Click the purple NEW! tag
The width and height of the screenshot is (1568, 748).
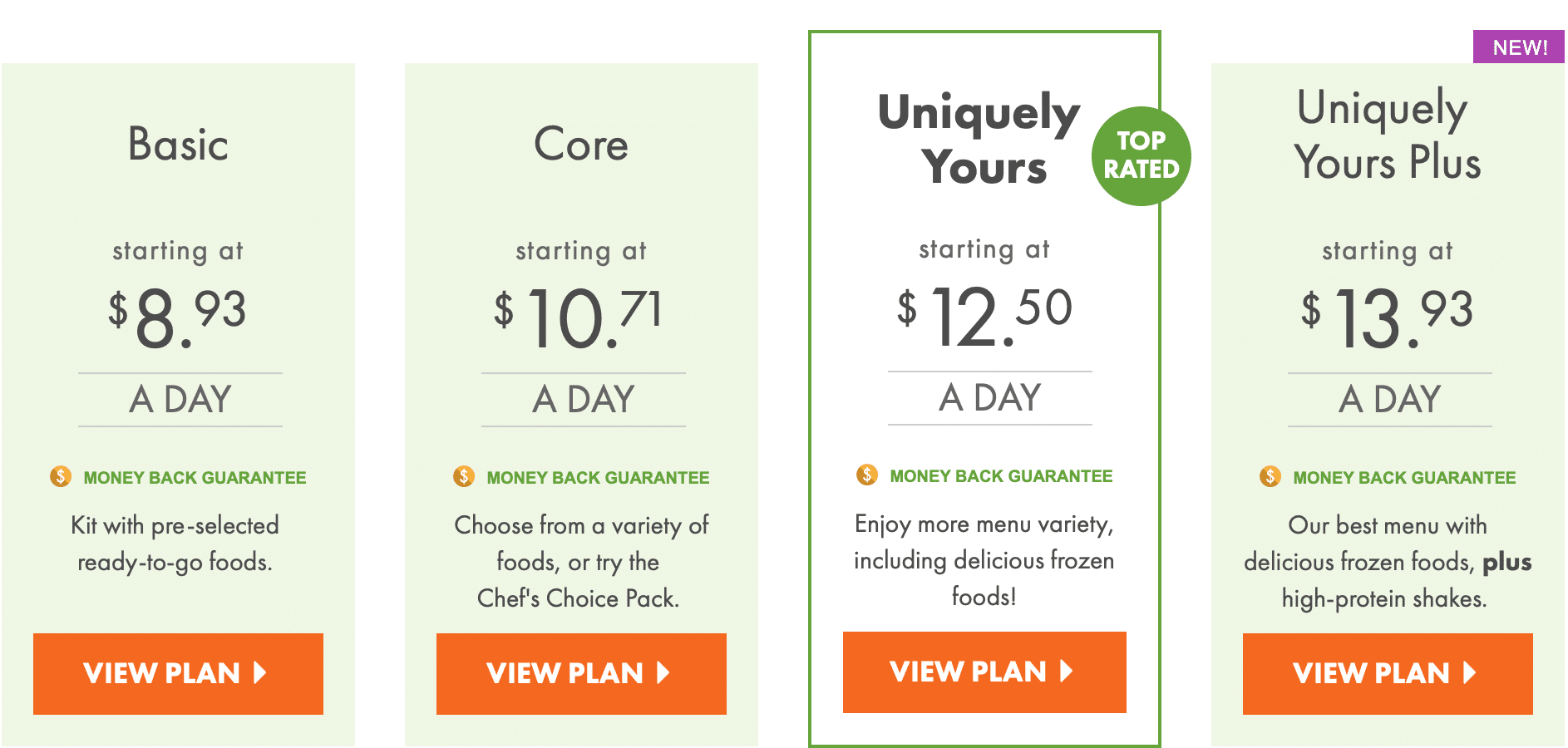1519,47
